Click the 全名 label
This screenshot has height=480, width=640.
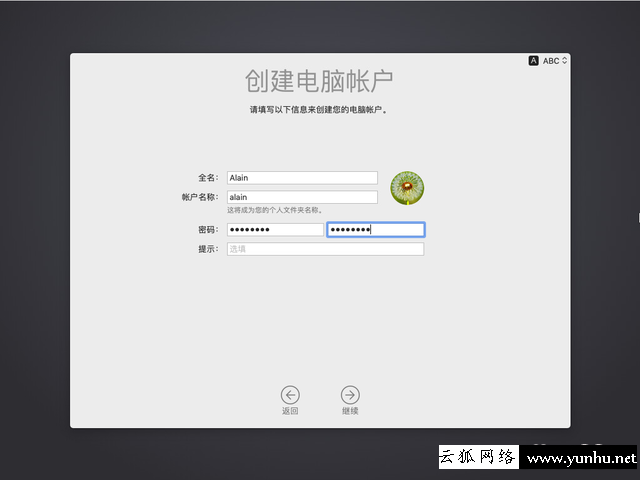point(208,178)
